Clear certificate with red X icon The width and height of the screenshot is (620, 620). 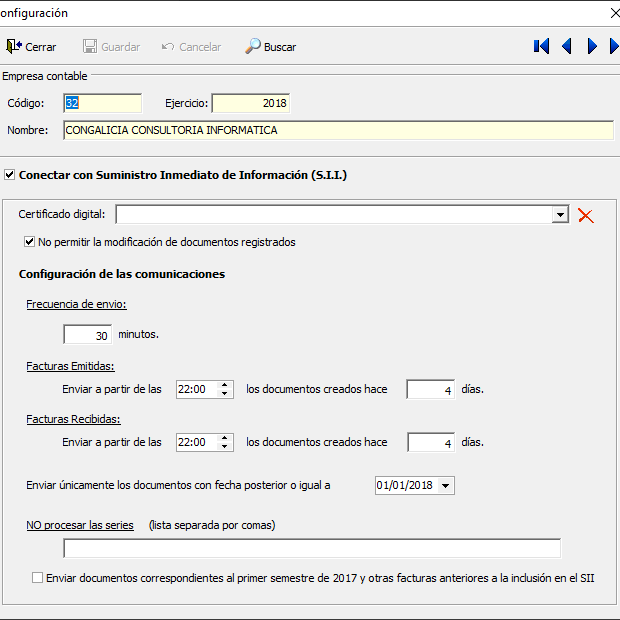point(586,215)
